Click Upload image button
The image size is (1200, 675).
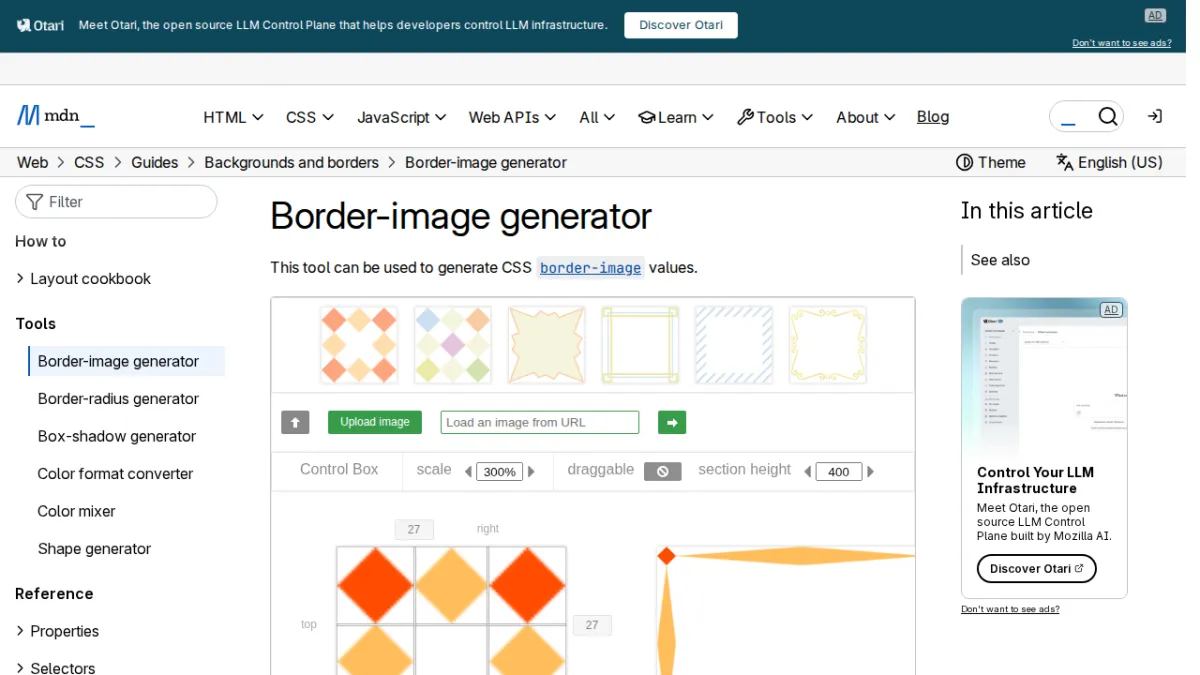(375, 422)
